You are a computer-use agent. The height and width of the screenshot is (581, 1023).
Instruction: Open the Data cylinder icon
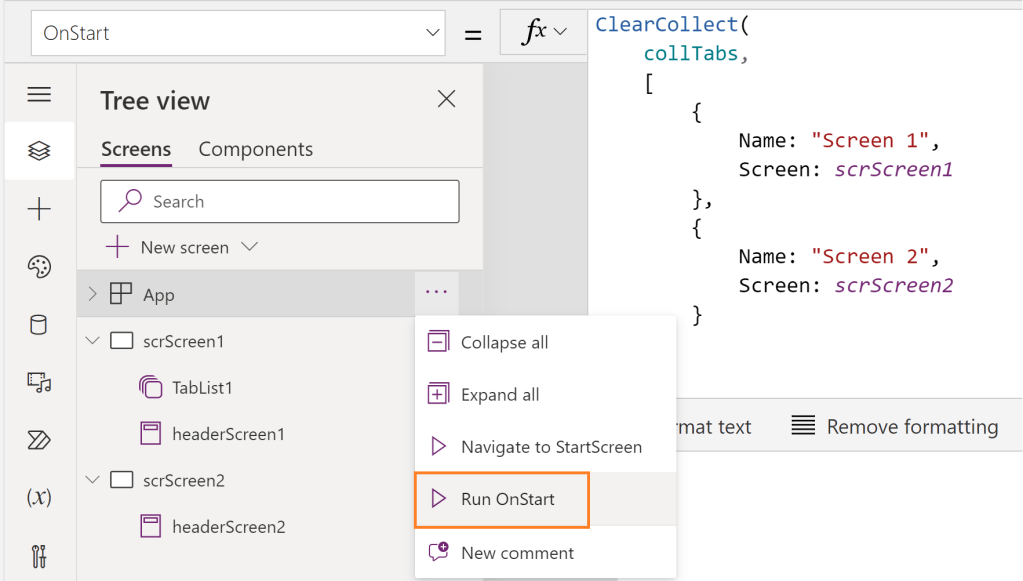39,324
